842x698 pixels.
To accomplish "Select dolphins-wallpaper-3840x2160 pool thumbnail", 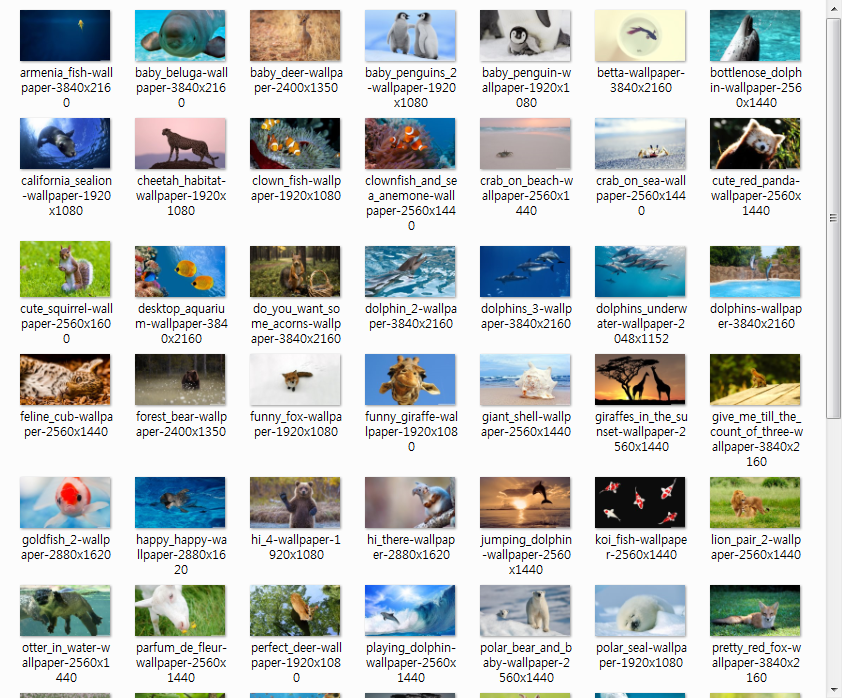I will pos(755,271).
